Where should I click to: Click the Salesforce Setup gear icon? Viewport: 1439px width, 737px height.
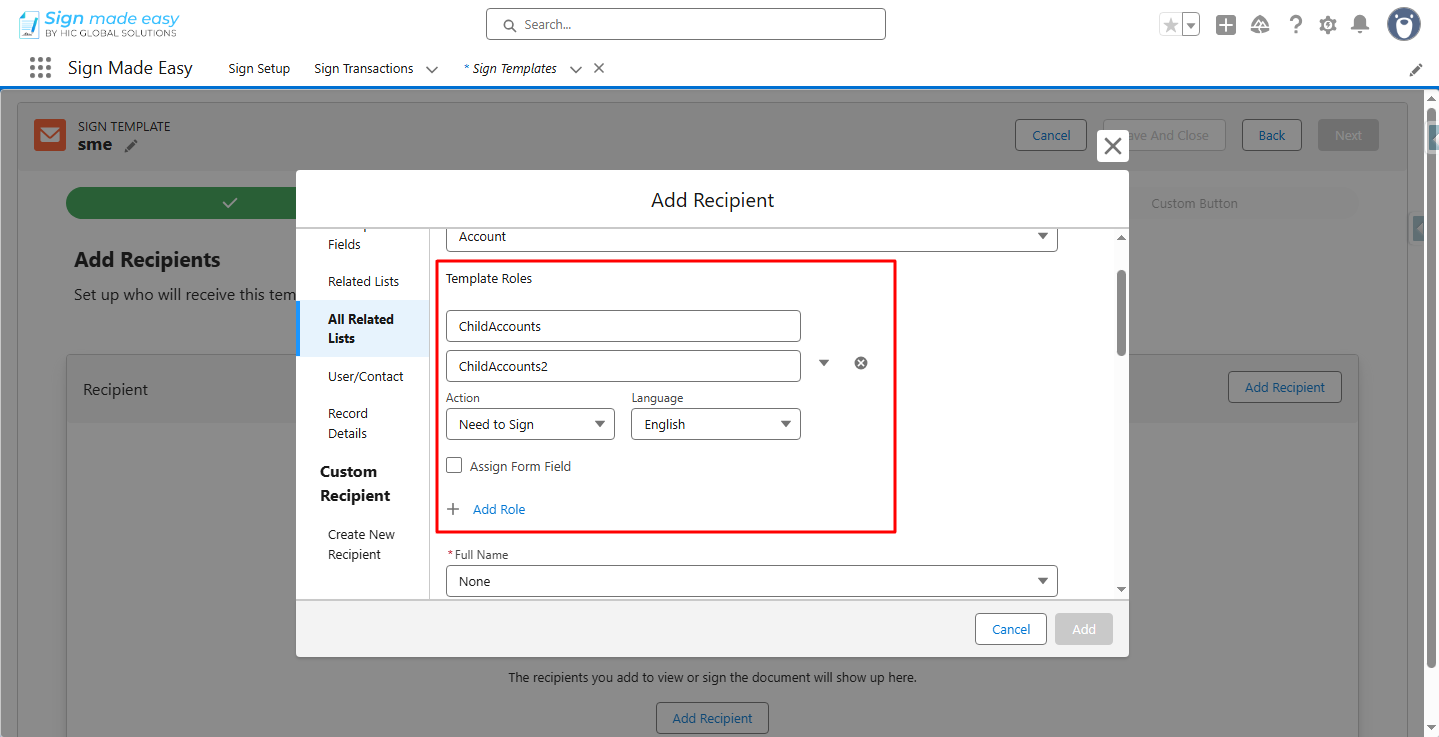1327,24
